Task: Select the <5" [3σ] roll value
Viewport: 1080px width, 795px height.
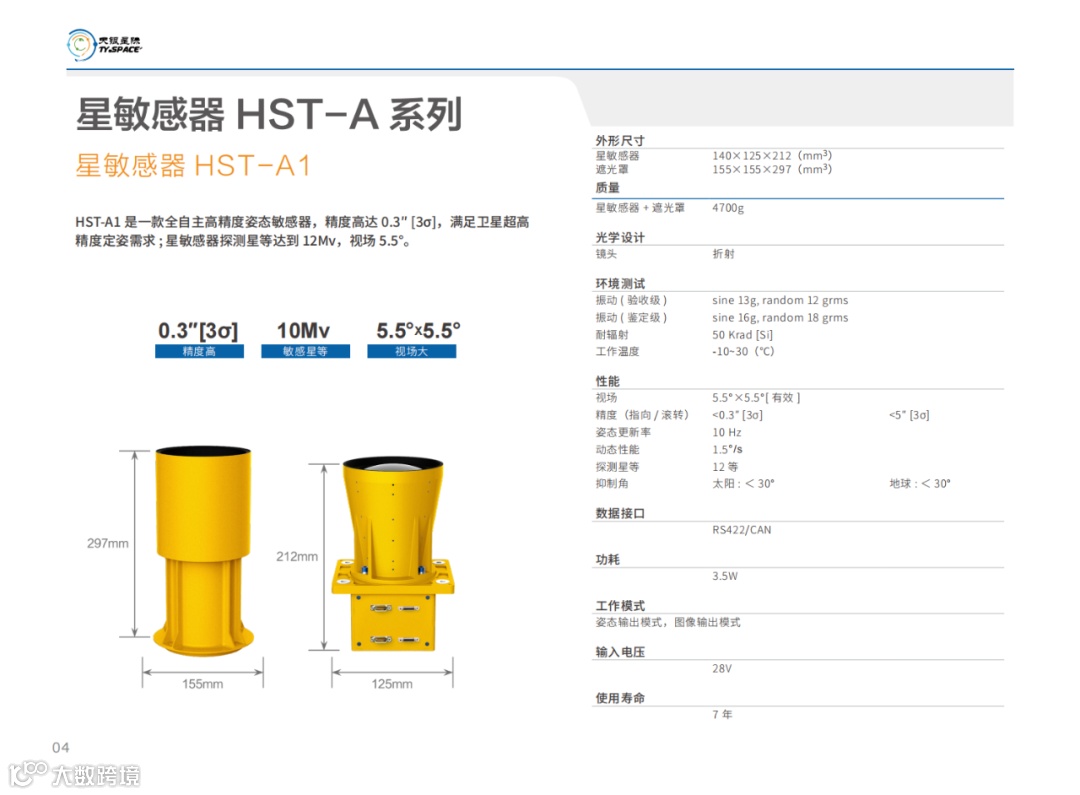Action: (909, 415)
